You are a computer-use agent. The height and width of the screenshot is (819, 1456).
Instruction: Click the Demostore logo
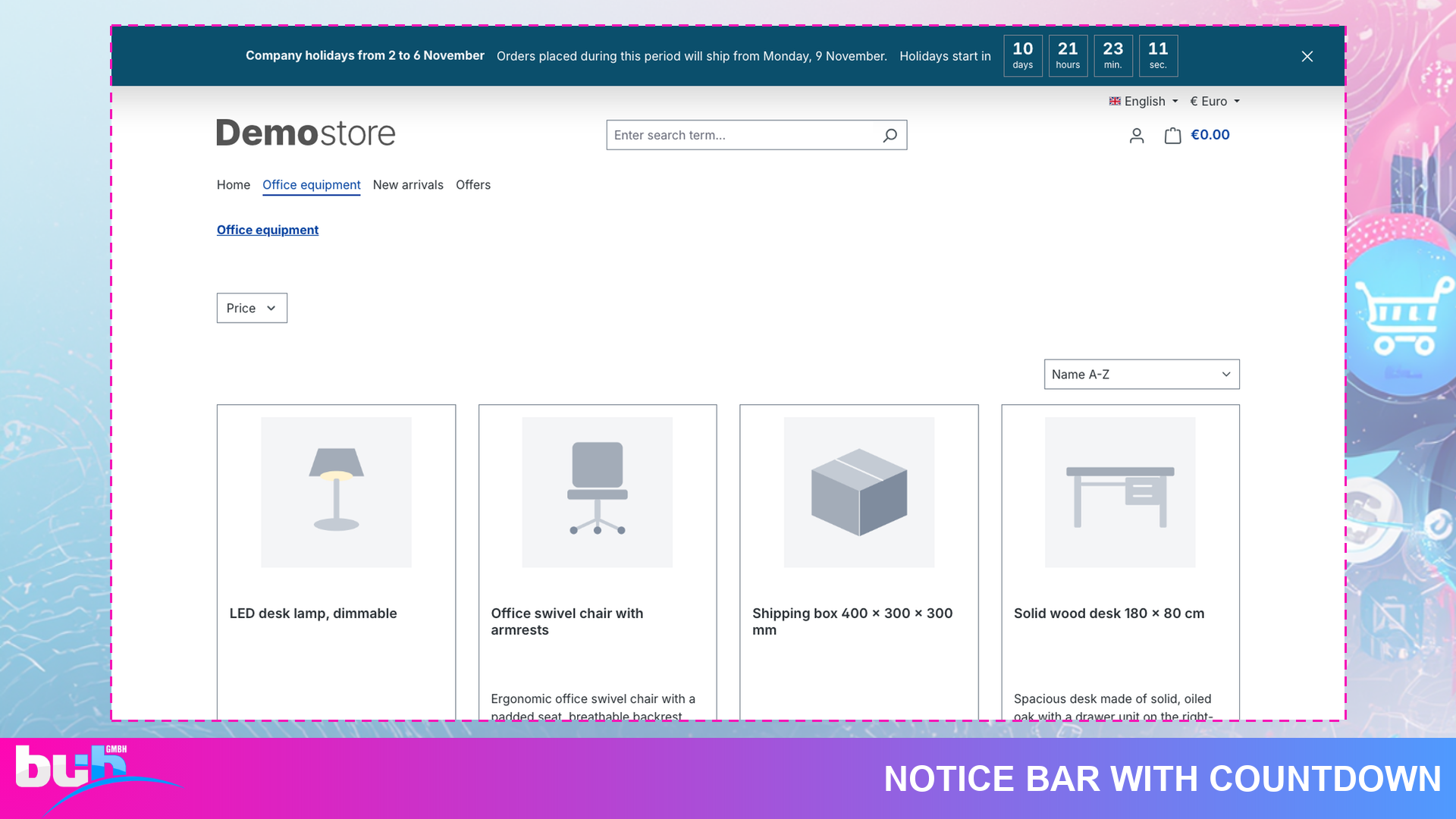point(306,133)
